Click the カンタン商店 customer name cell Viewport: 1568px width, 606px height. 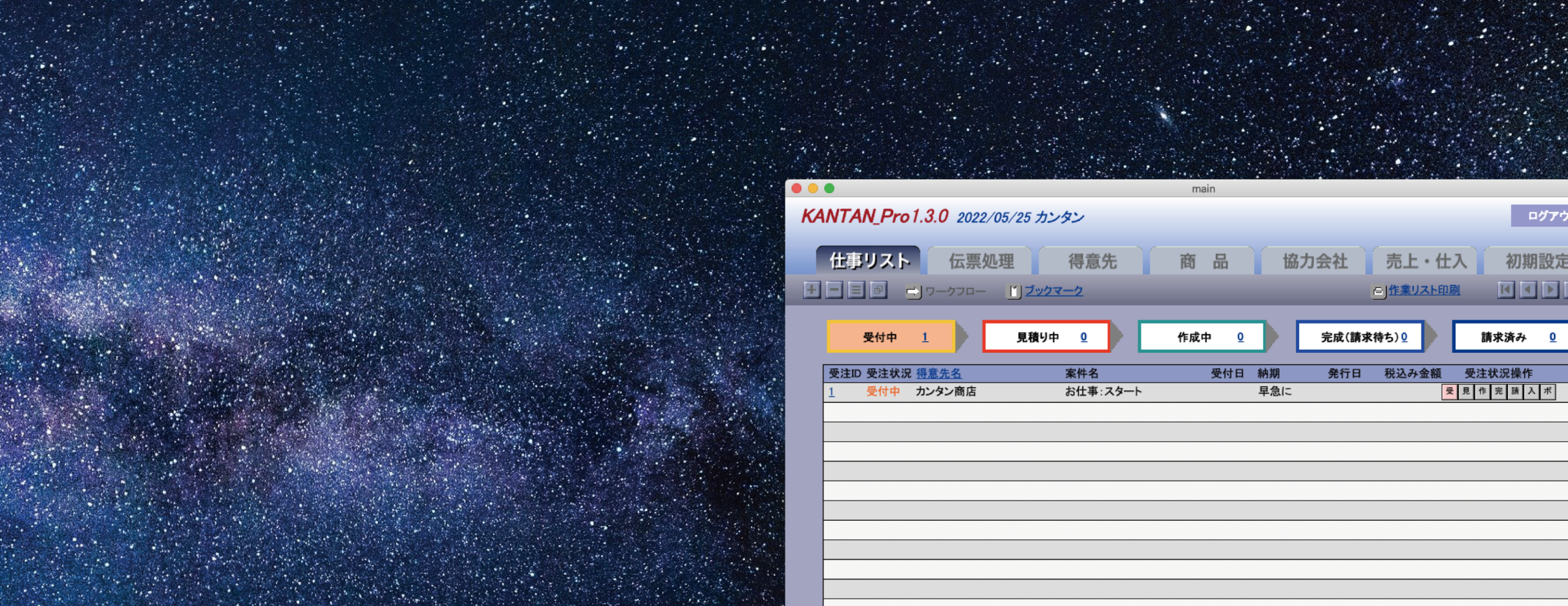click(x=946, y=392)
